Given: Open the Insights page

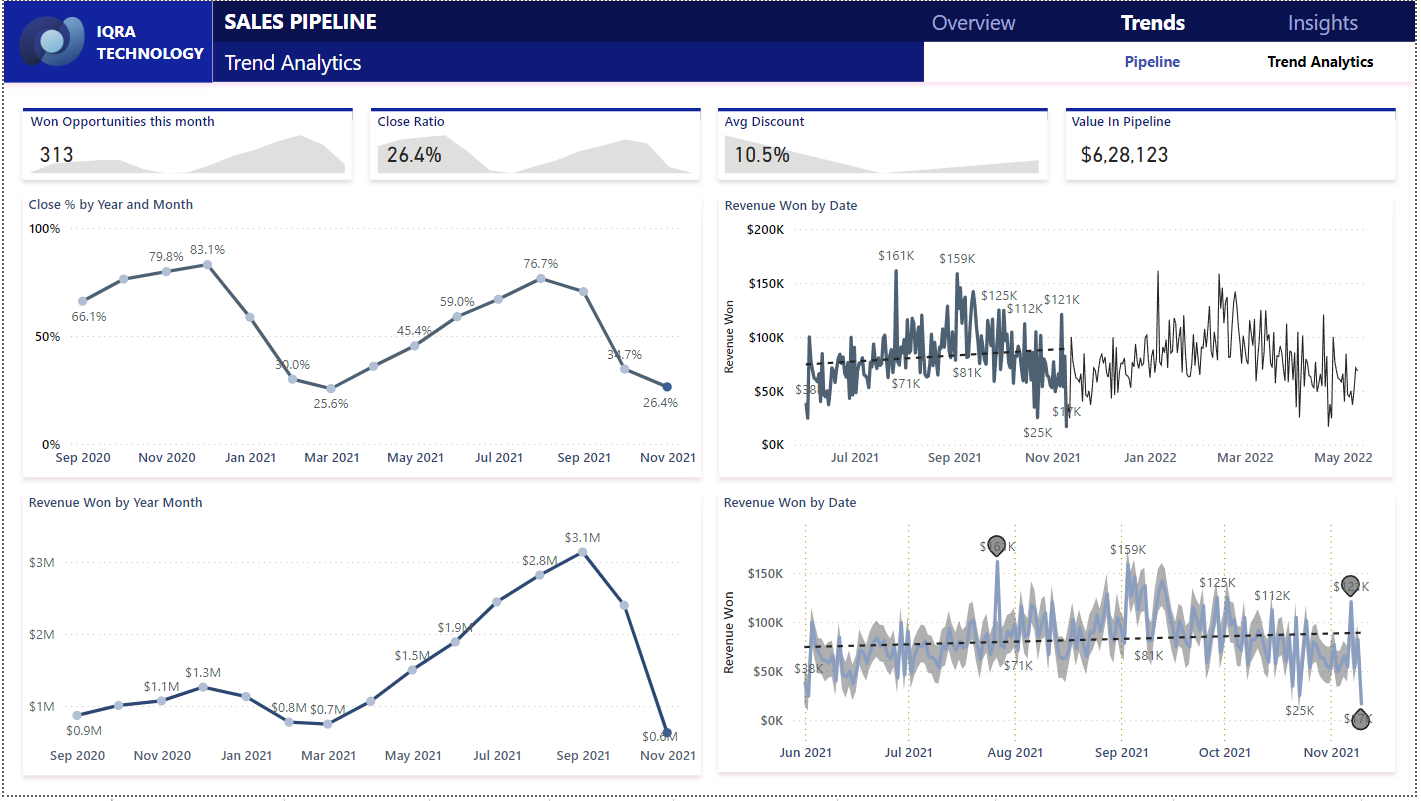Looking at the screenshot, I should (x=1321, y=22).
